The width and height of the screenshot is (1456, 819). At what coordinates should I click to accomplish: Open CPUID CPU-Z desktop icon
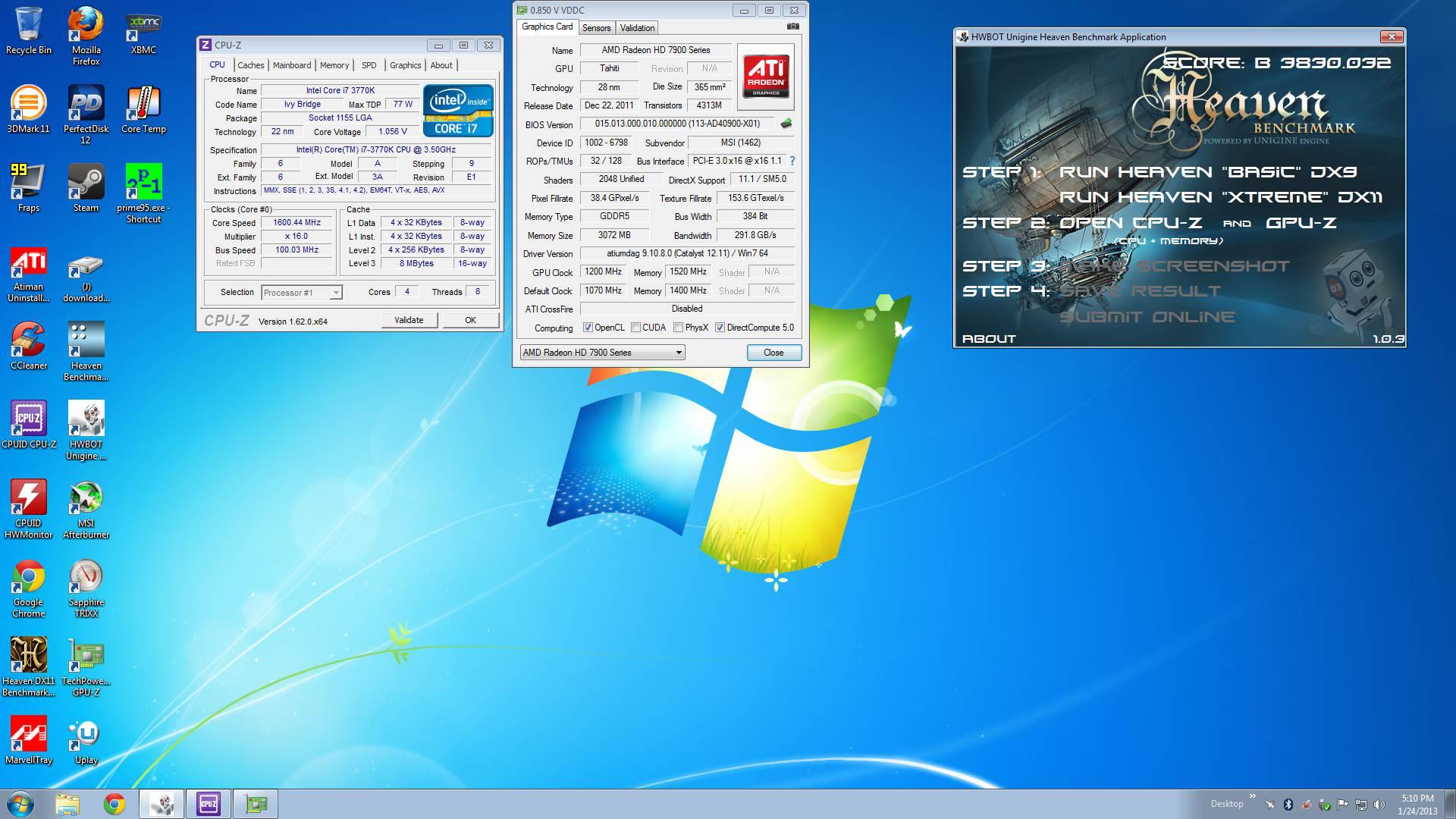coord(29,426)
